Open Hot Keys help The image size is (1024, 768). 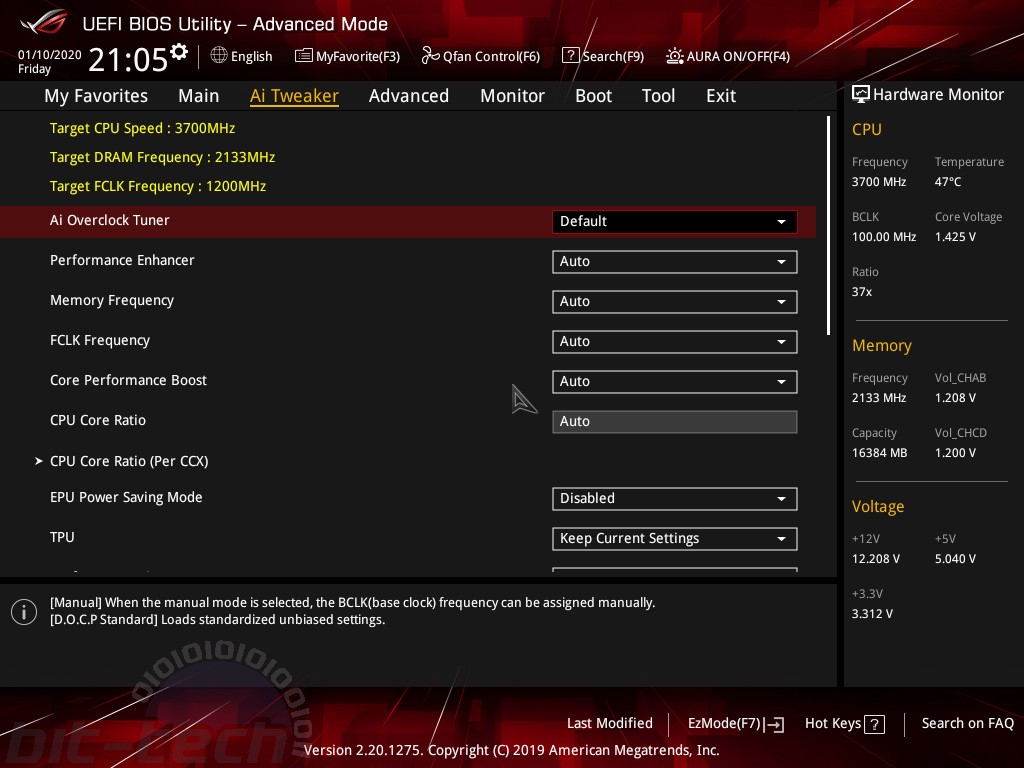click(844, 724)
